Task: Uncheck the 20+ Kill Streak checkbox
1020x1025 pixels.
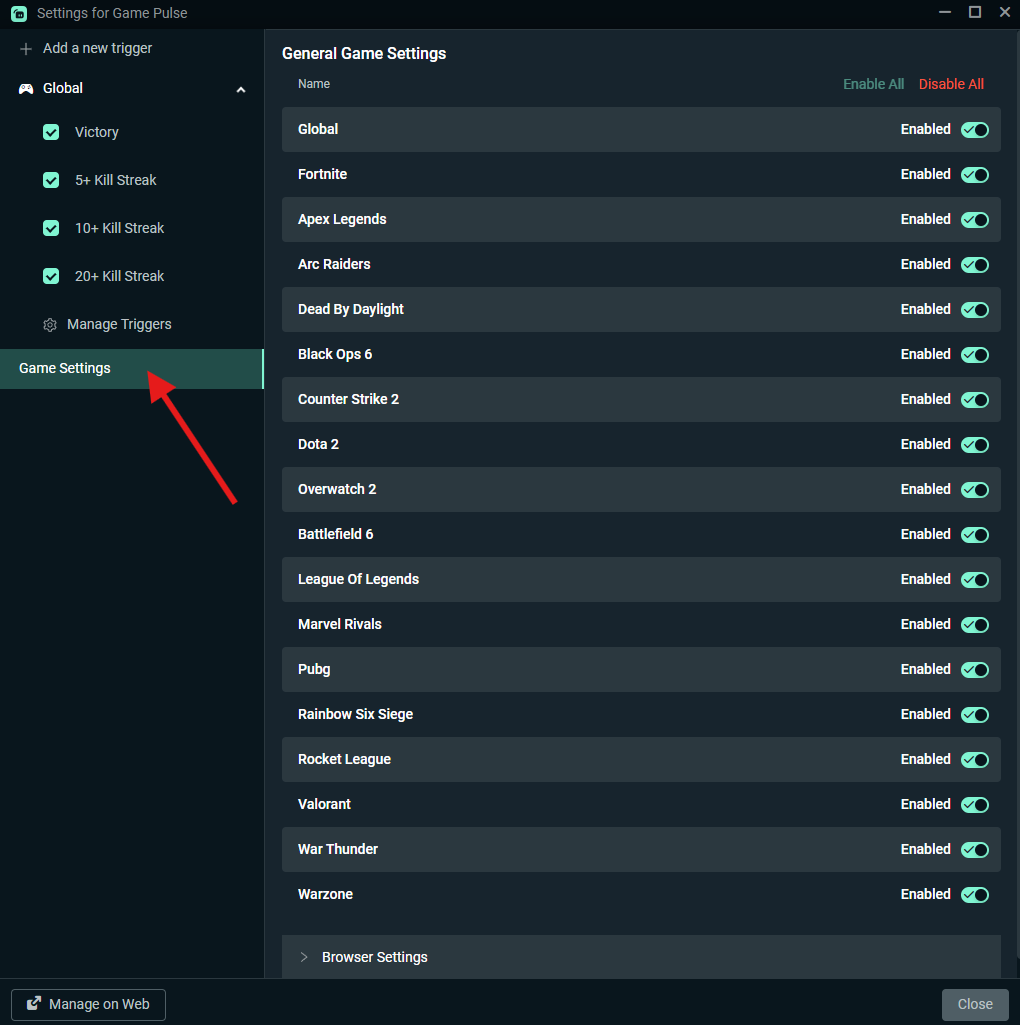Action: [x=51, y=276]
